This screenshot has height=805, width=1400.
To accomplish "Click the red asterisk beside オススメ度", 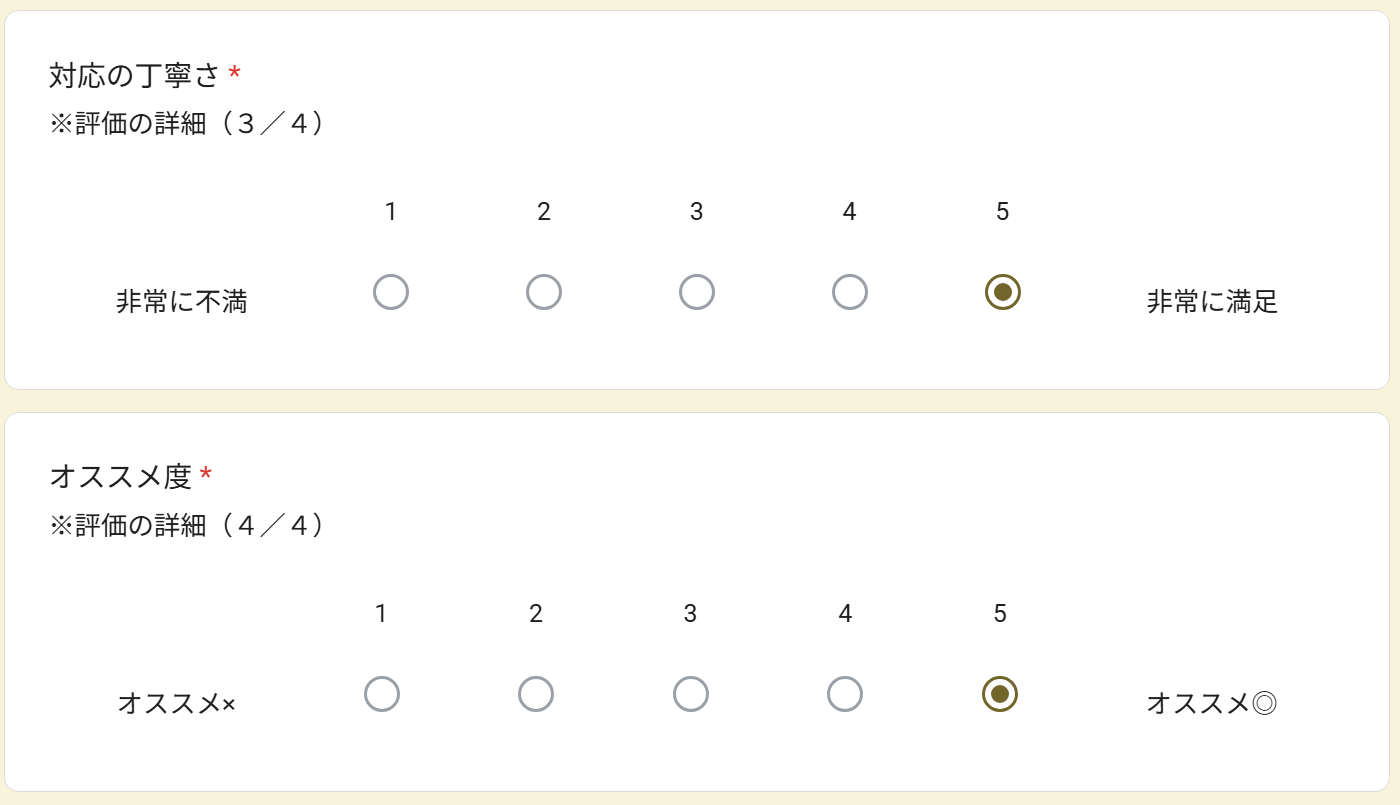I will (x=206, y=475).
